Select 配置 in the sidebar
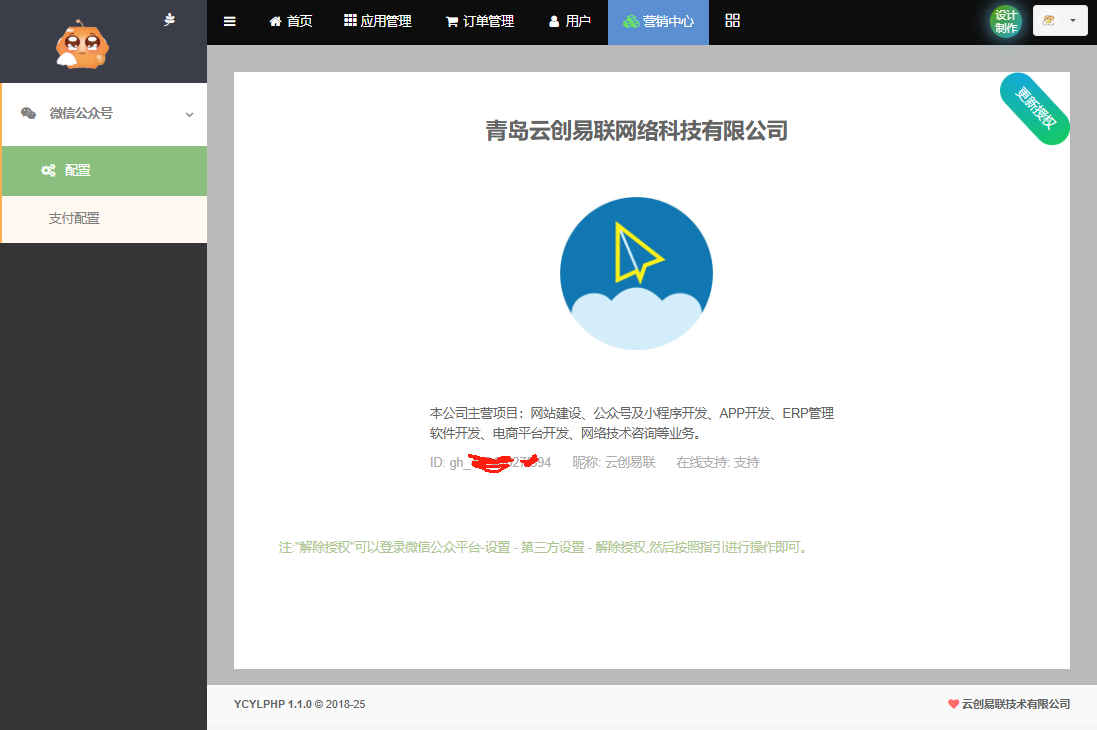The height and width of the screenshot is (730, 1097). coord(78,170)
